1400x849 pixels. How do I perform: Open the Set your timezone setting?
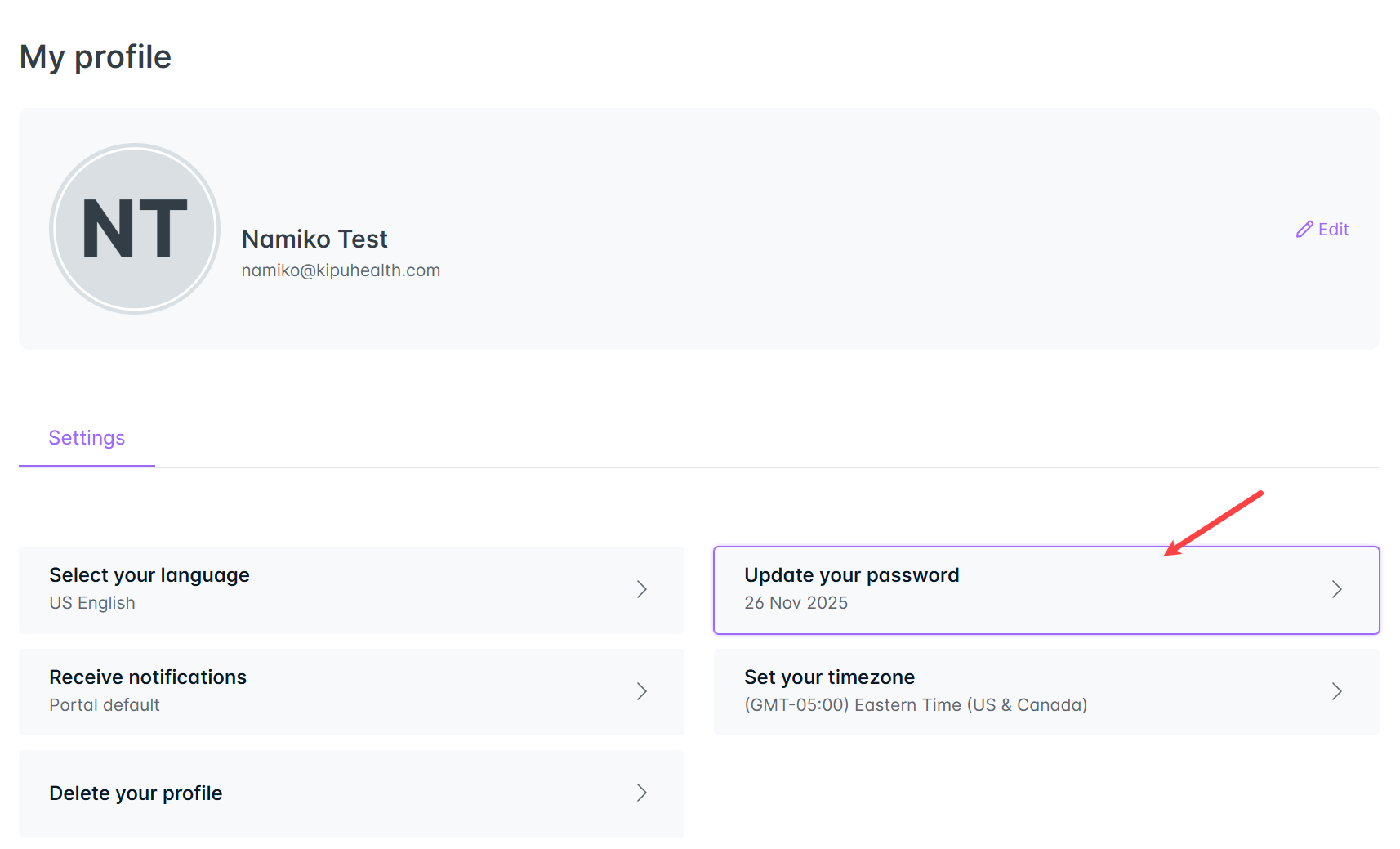(829, 677)
